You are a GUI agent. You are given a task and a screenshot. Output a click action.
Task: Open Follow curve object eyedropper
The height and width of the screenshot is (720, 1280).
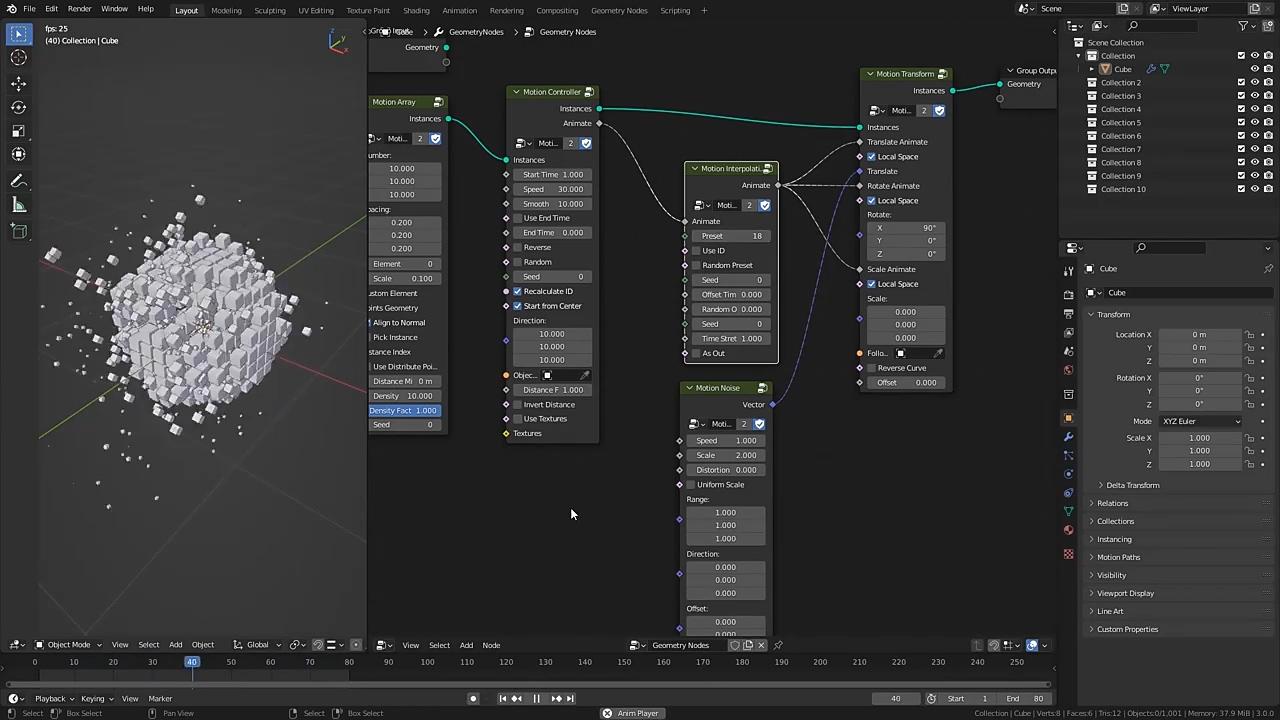937,353
